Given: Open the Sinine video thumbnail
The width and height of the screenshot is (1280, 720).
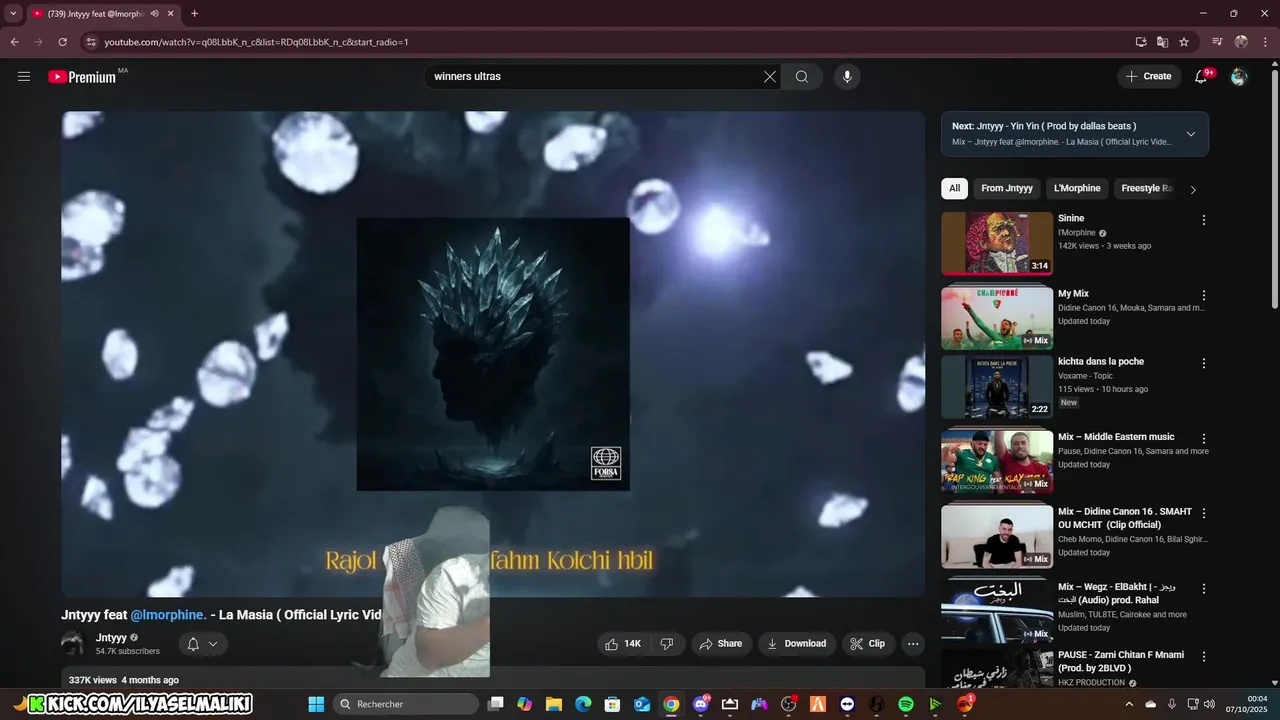Looking at the screenshot, I should [x=997, y=243].
